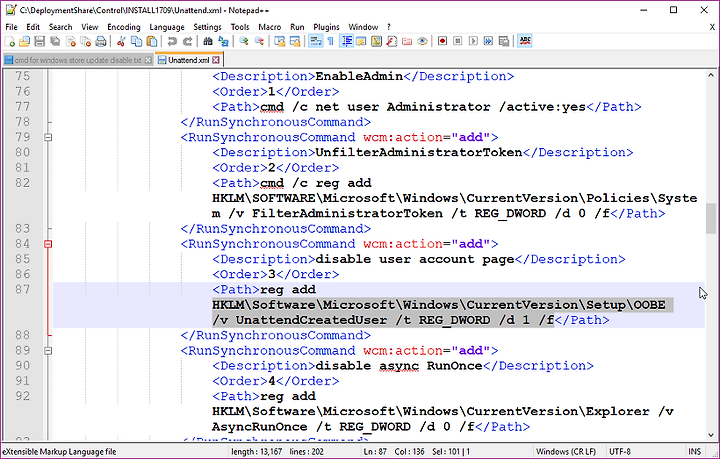Click the INS insert mode indicator

click(695, 452)
